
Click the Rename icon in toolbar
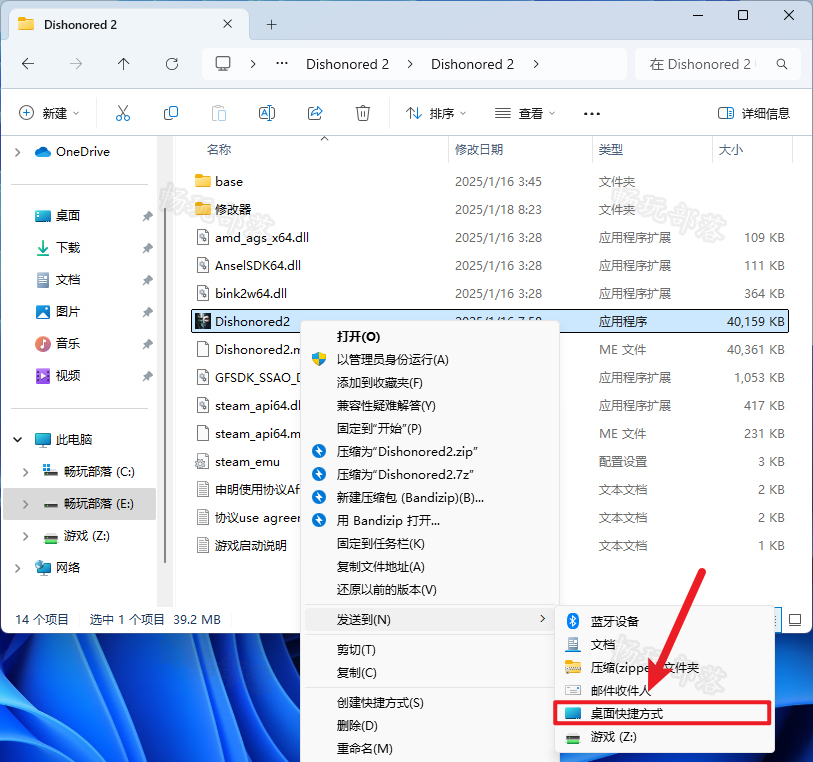click(x=267, y=113)
